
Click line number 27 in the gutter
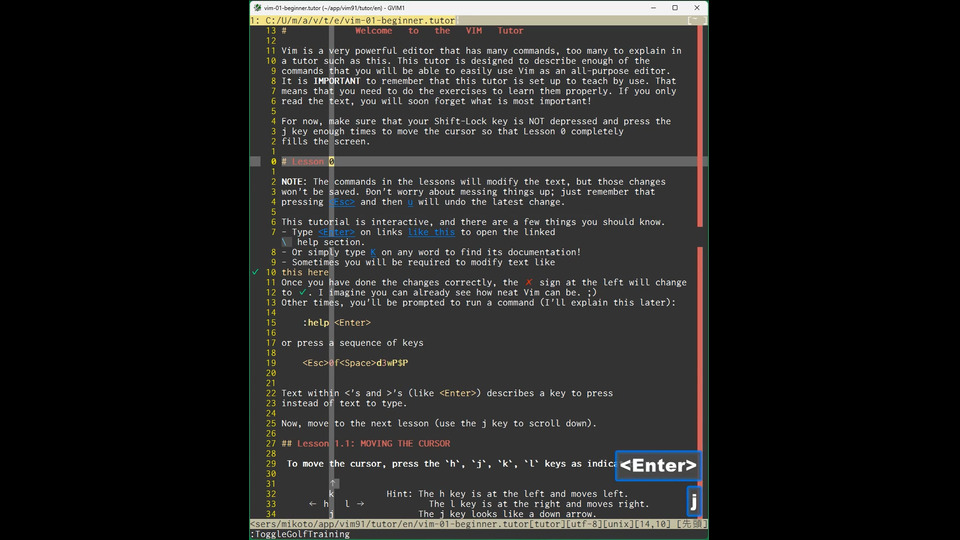tap(271, 444)
